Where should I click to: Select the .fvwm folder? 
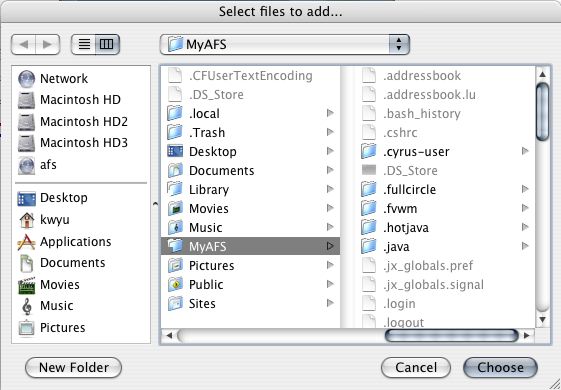[445, 208]
